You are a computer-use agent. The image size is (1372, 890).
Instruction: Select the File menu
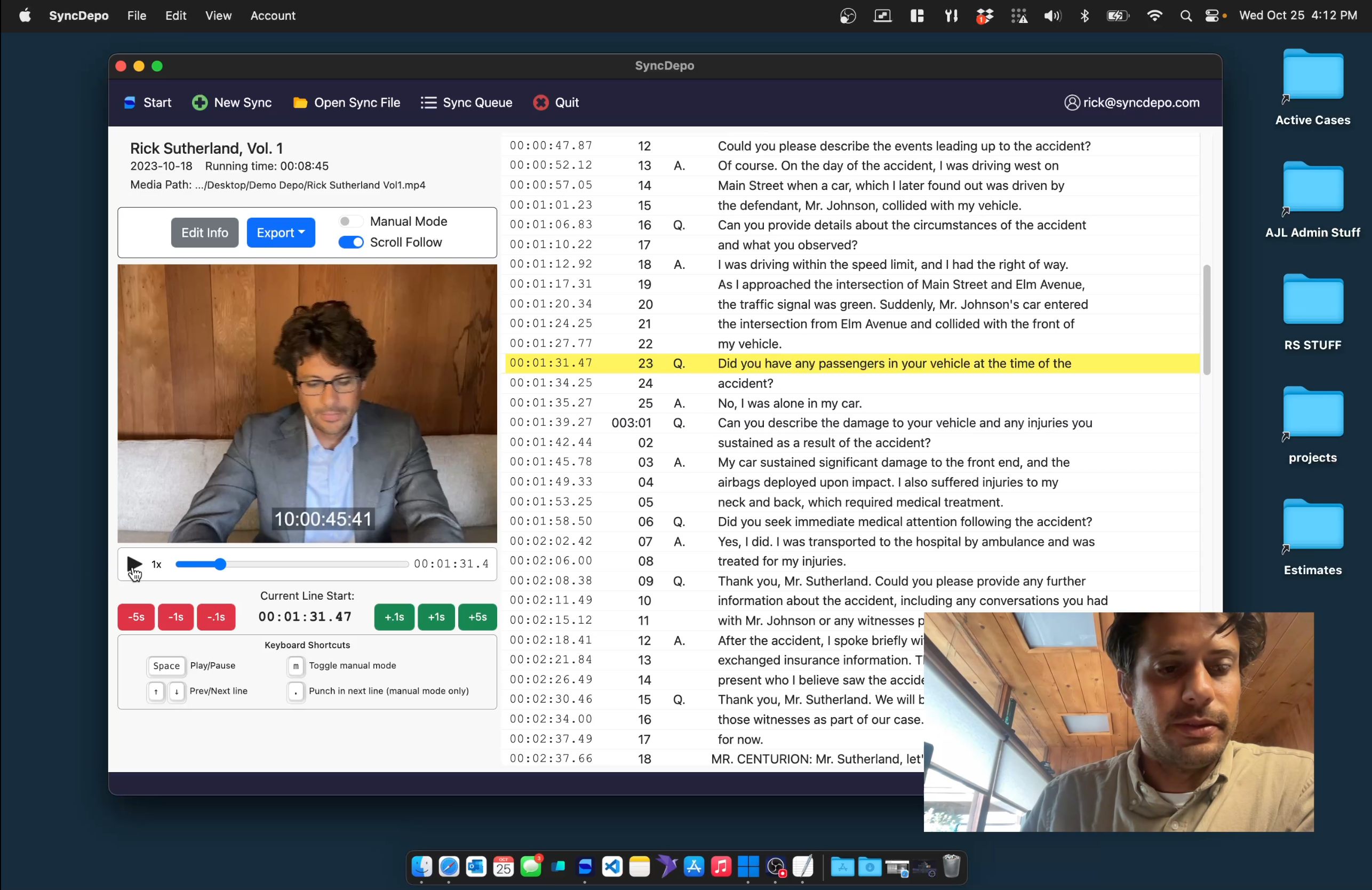pyautogui.click(x=136, y=15)
